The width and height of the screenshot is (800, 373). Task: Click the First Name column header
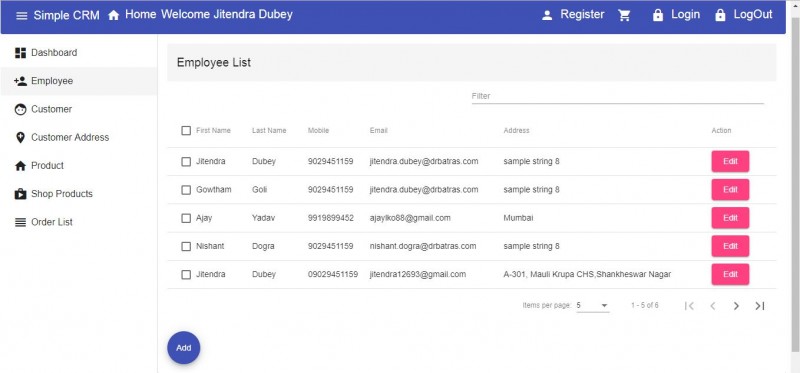(213, 131)
